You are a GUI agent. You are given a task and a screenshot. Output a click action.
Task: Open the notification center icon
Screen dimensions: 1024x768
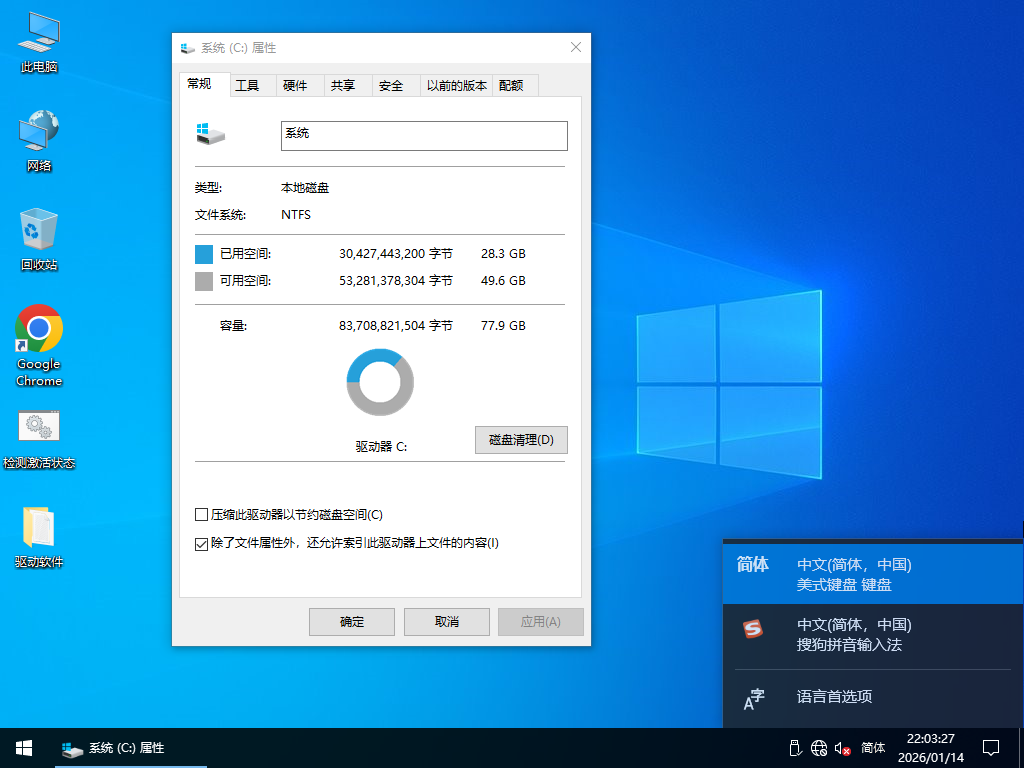tap(991, 748)
